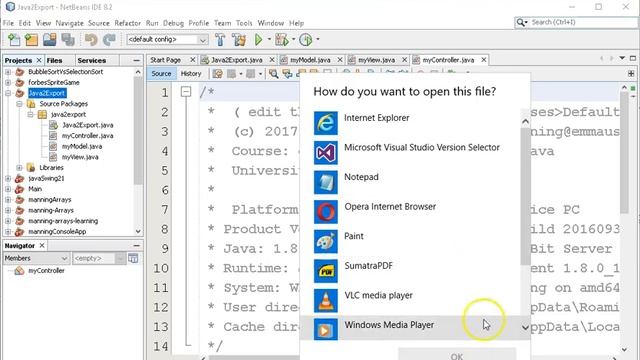Click the search magnifier icon
Image resolution: width=640 pixels, height=360 pixels.
(521, 22)
